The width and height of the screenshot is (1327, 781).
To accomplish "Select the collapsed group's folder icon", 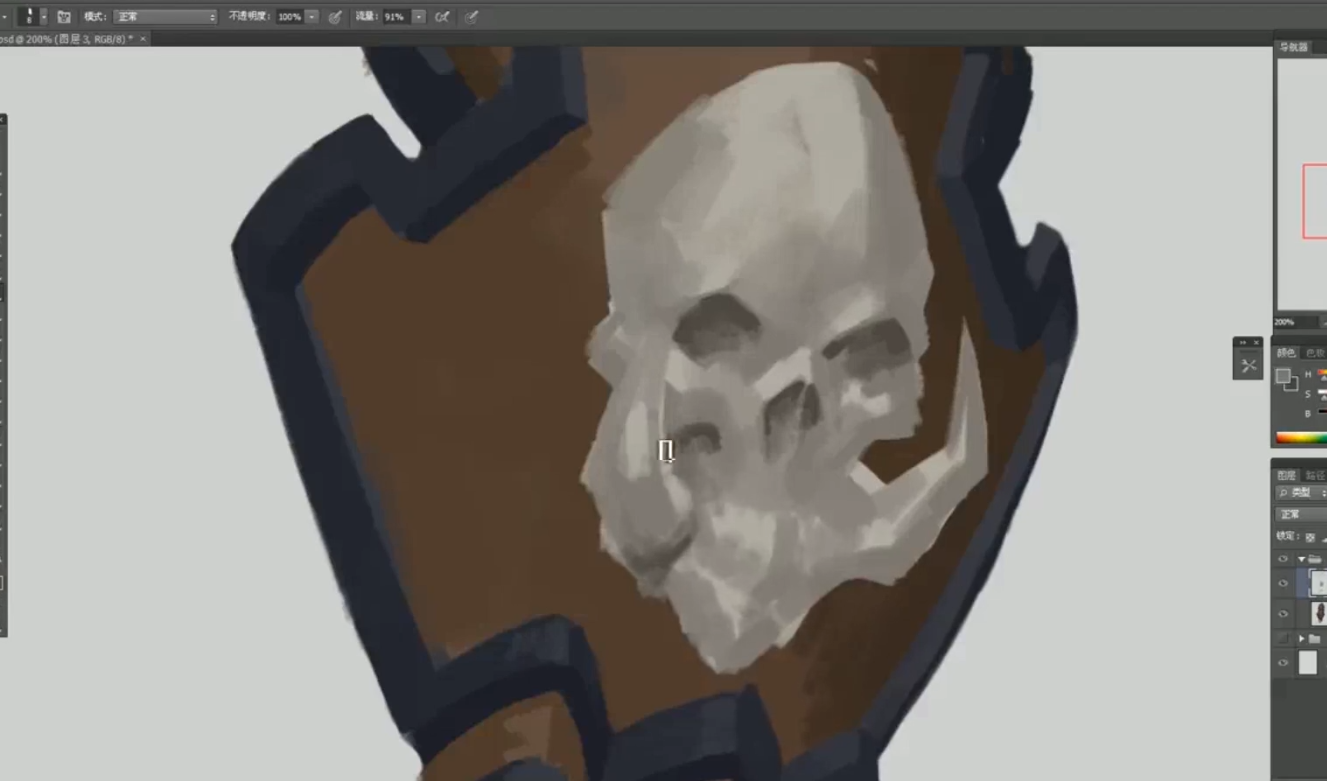I will (1315, 638).
